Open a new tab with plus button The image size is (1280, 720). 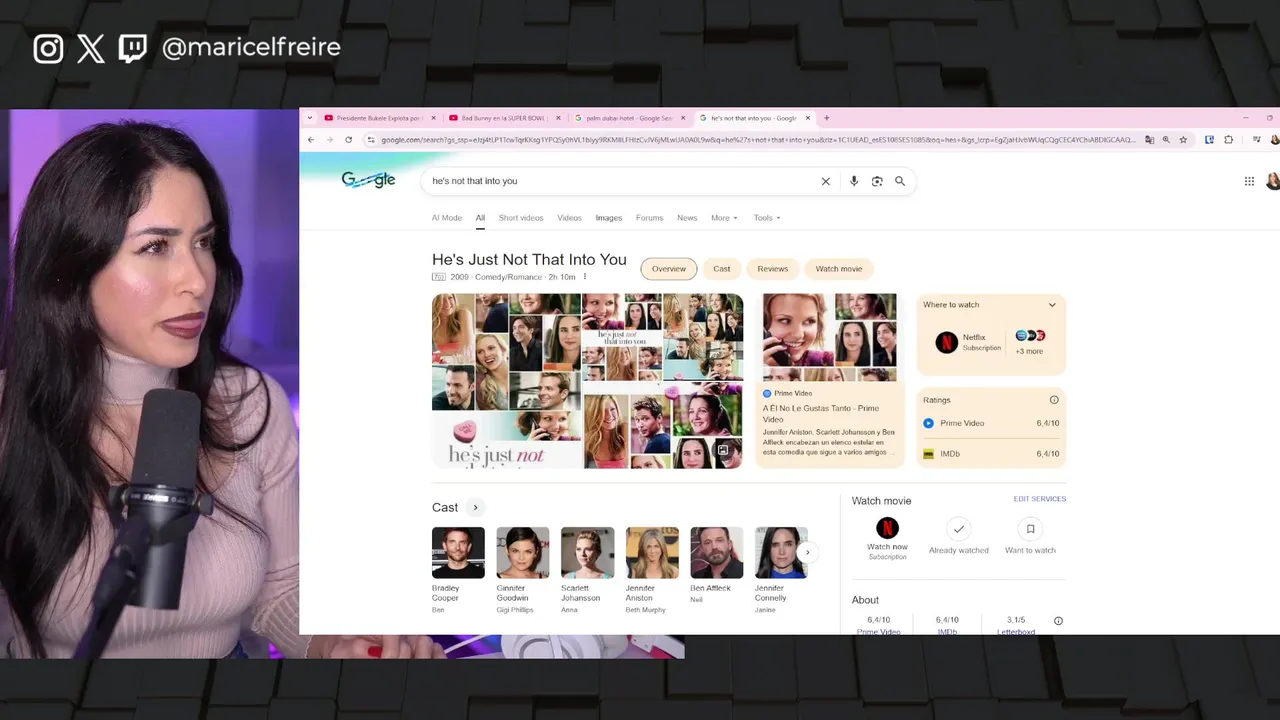tap(826, 118)
